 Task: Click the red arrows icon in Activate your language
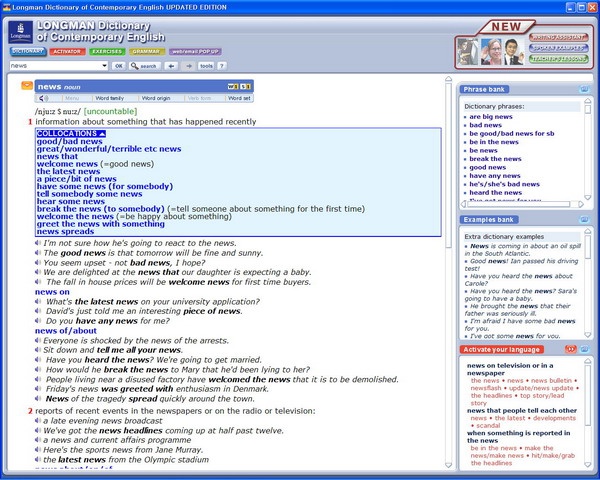coord(571,349)
